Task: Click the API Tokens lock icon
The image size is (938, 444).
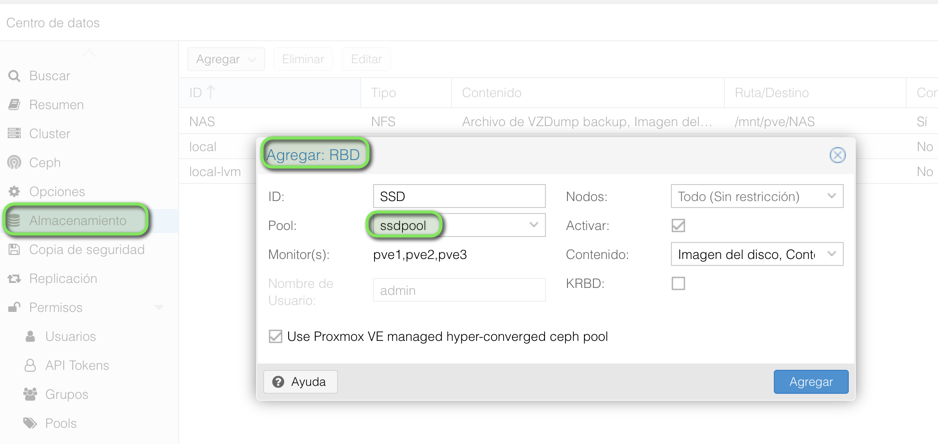Action: (30, 366)
